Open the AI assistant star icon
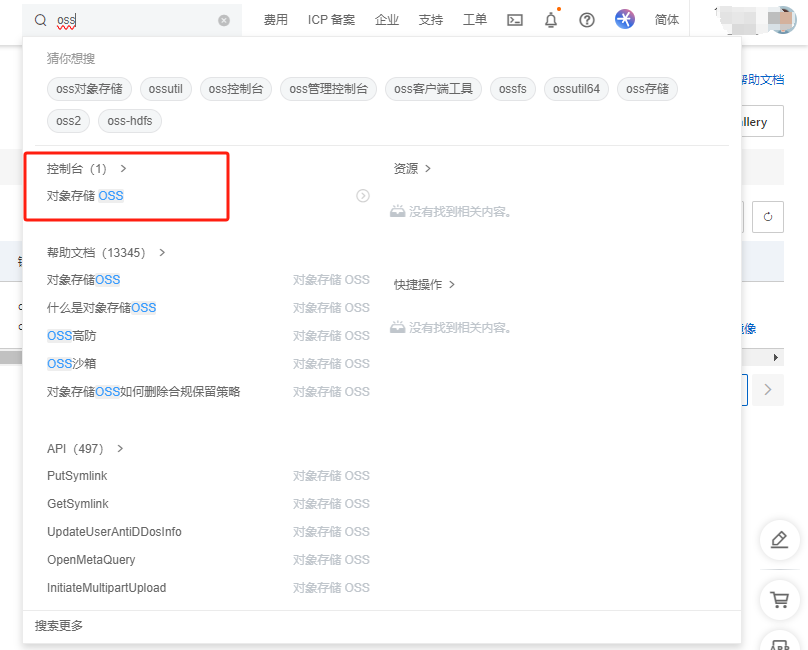The height and width of the screenshot is (650, 808). [625, 20]
